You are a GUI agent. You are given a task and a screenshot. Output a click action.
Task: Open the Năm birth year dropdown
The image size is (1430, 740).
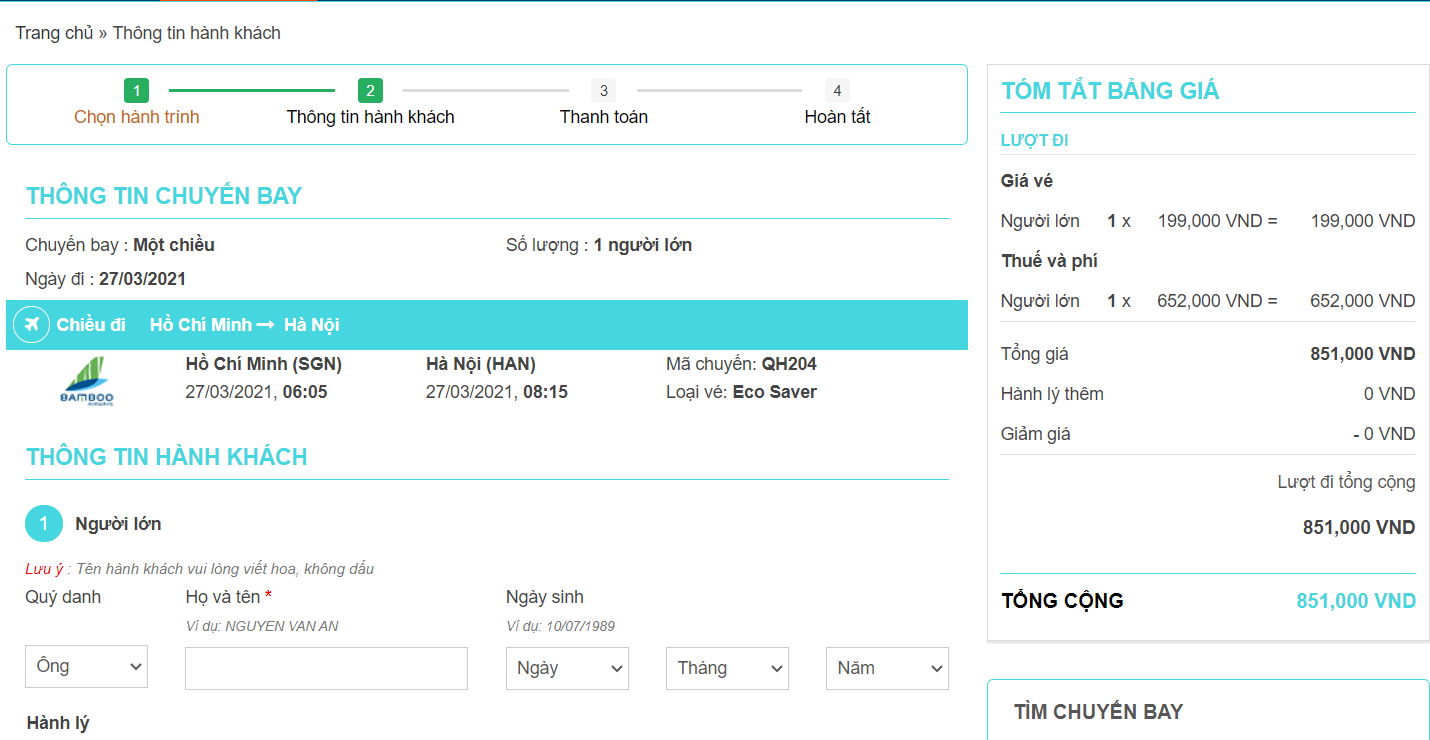point(887,668)
